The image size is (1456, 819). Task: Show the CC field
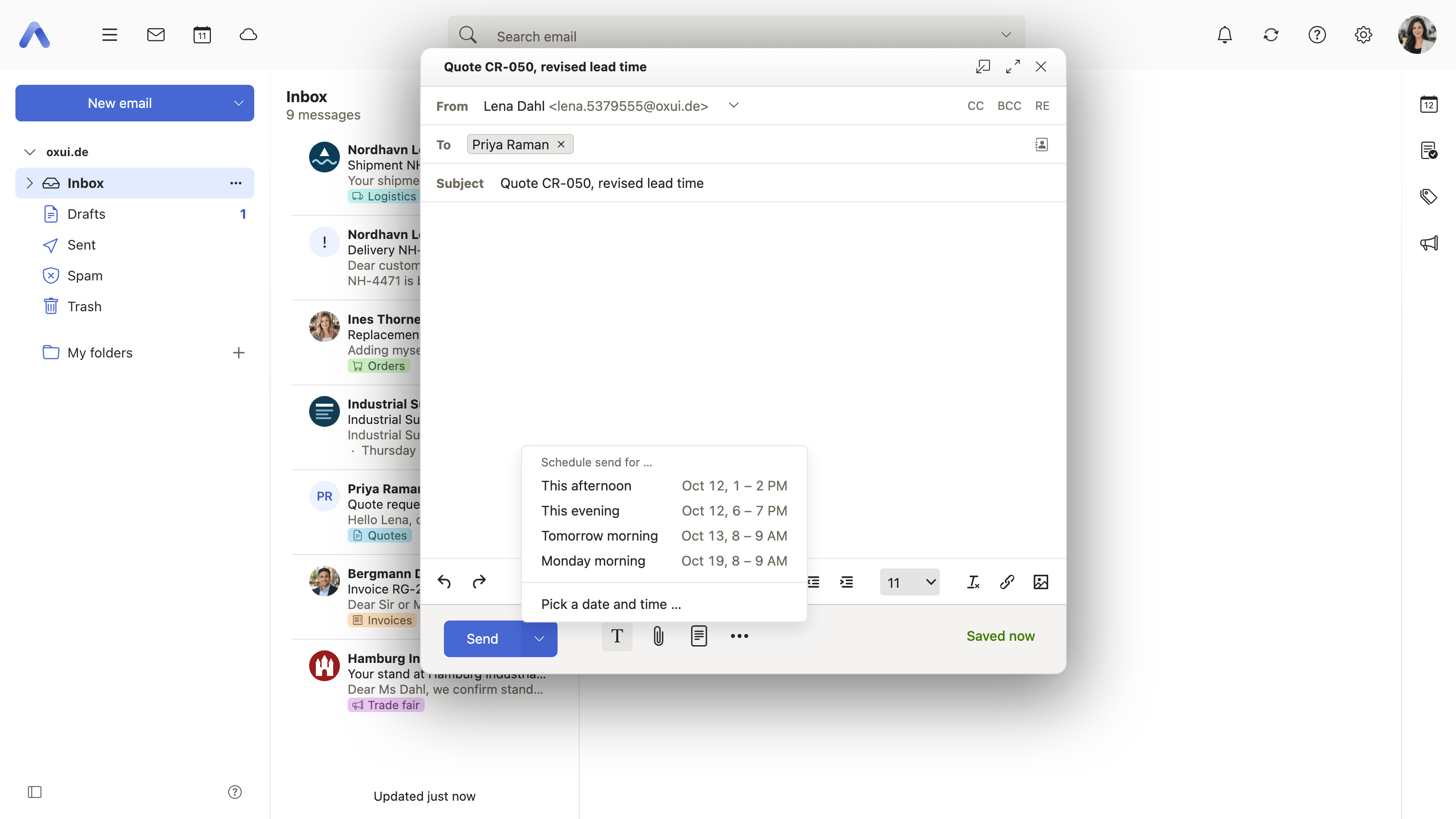pyautogui.click(x=975, y=106)
